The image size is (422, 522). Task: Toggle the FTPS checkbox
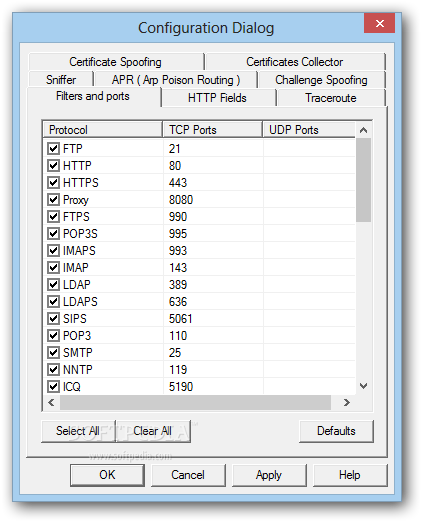click(x=53, y=216)
